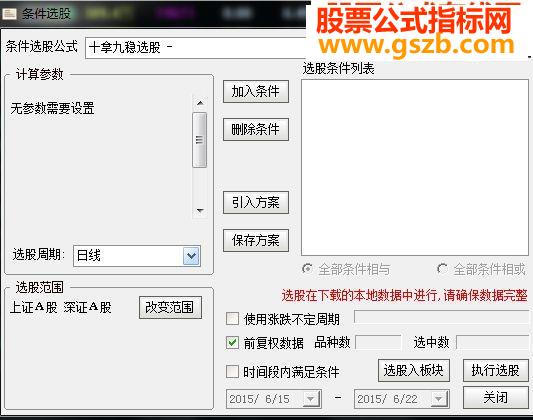Click the 改变范围 button
533x420 pixels.
(170, 308)
